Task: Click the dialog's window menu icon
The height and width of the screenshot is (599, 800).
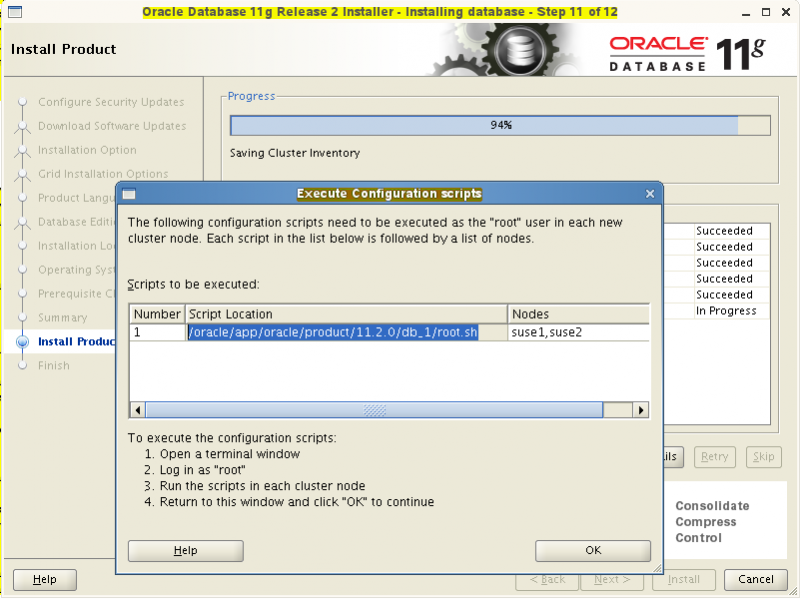Action: [127, 194]
